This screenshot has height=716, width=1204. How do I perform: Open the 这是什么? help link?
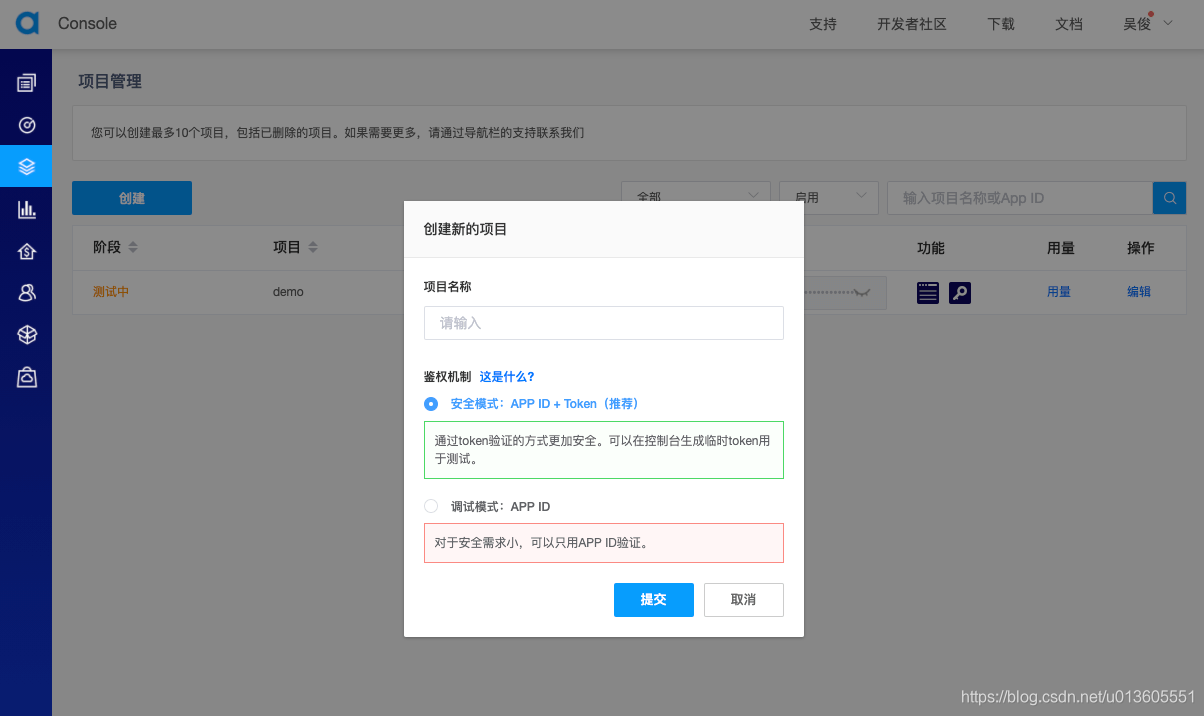tap(507, 377)
